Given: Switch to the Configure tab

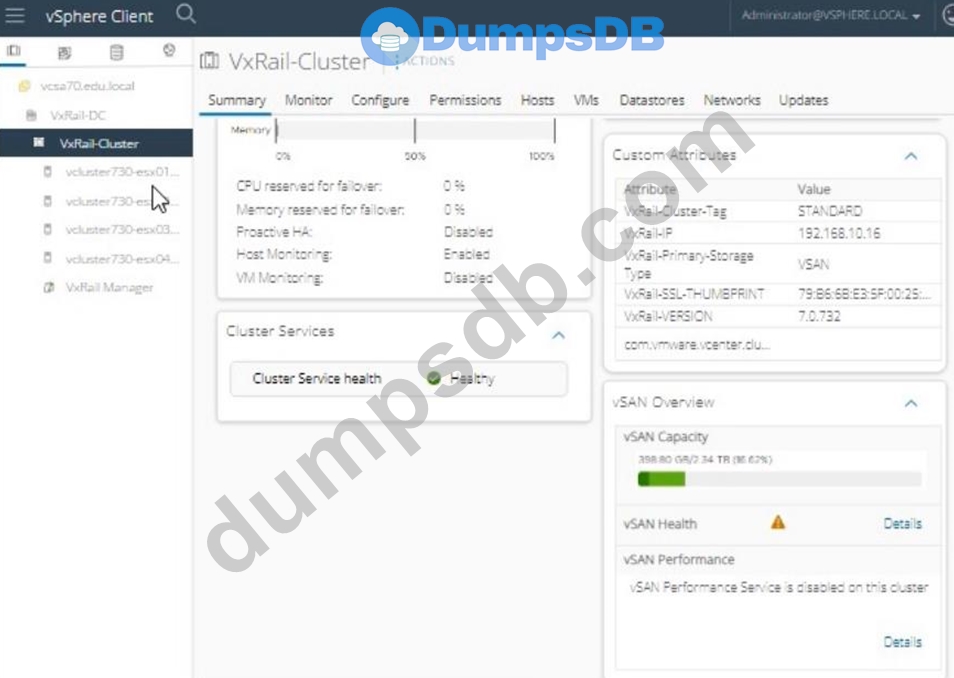Looking at the screenshot, I should point(380,100).
